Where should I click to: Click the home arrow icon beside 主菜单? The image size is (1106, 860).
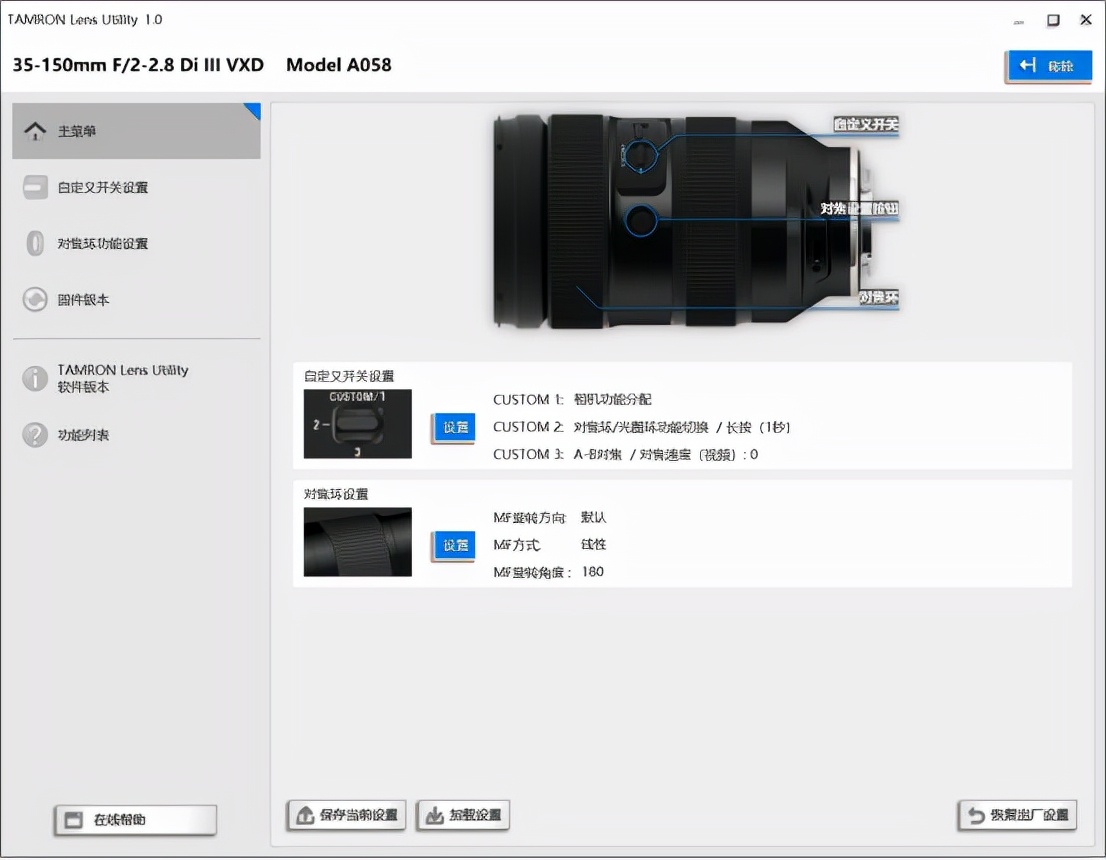point(35,131)
